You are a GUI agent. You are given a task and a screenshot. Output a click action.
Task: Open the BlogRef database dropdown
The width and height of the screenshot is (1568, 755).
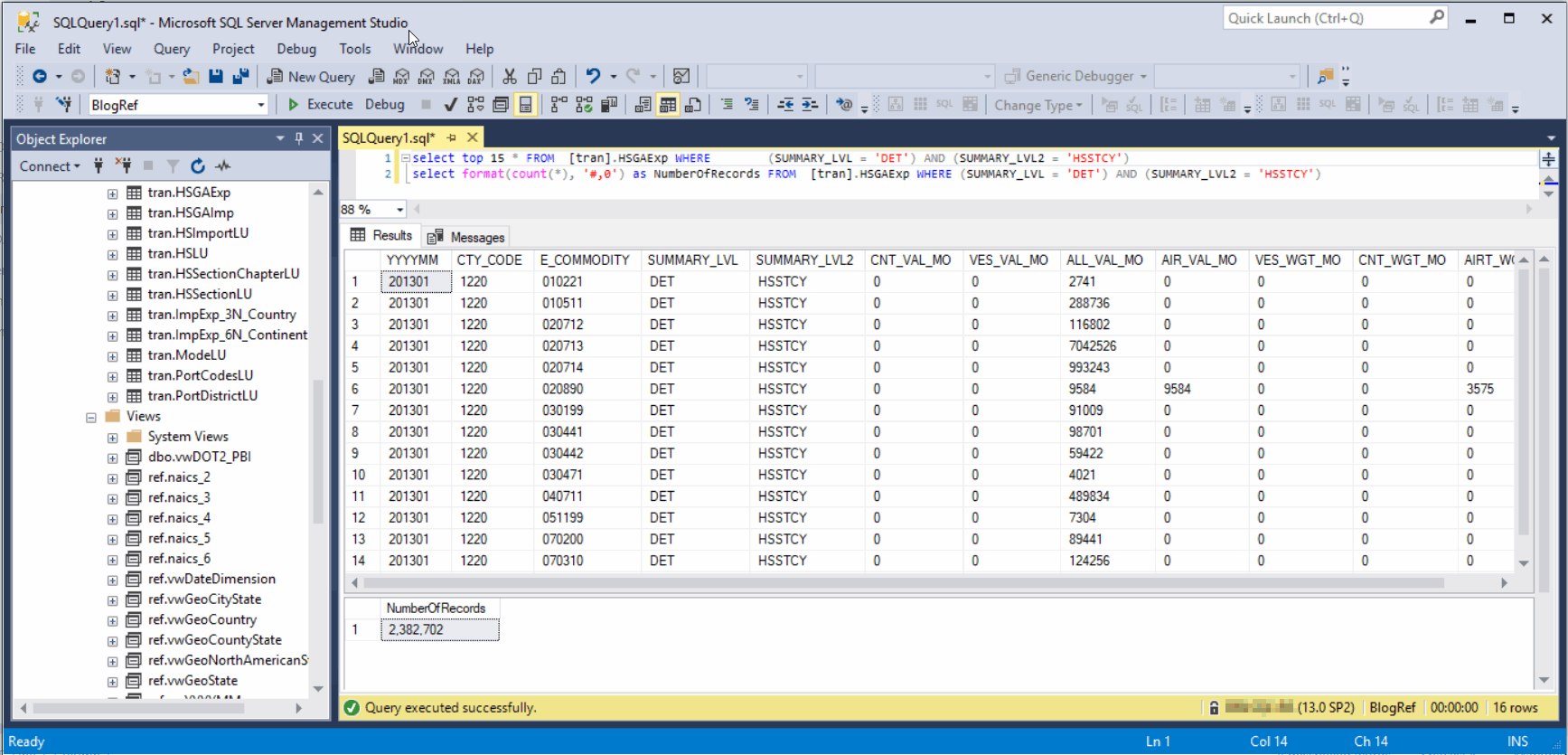[261, 105]
